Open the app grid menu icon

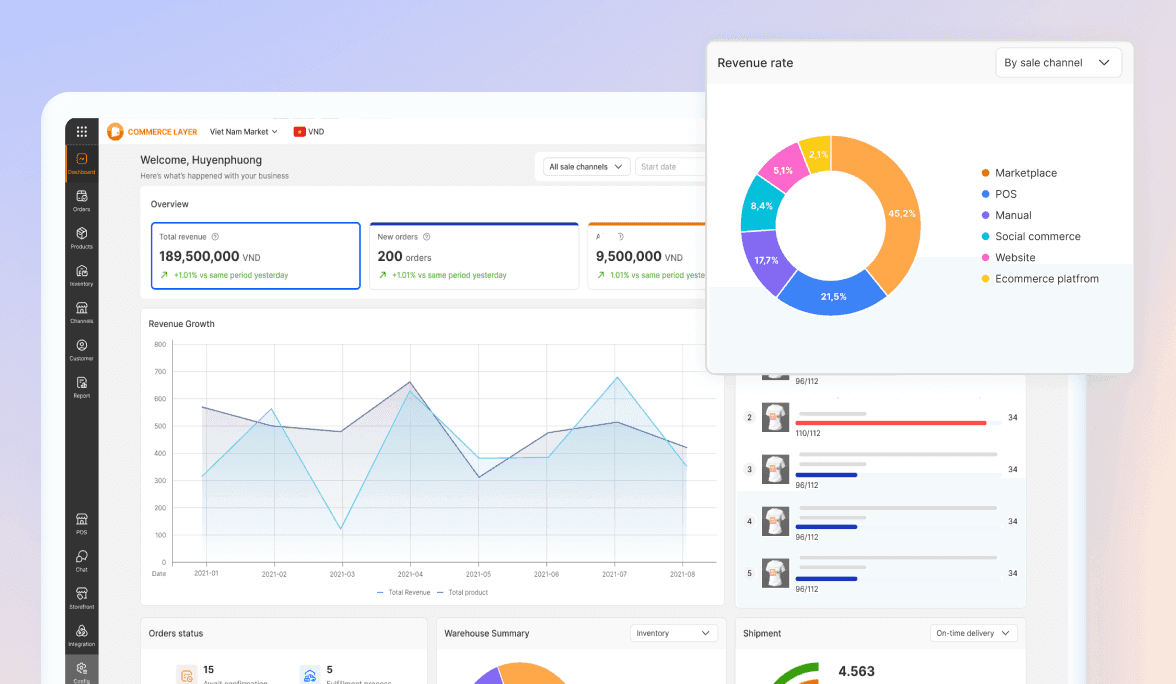click(x=82, y=131)
